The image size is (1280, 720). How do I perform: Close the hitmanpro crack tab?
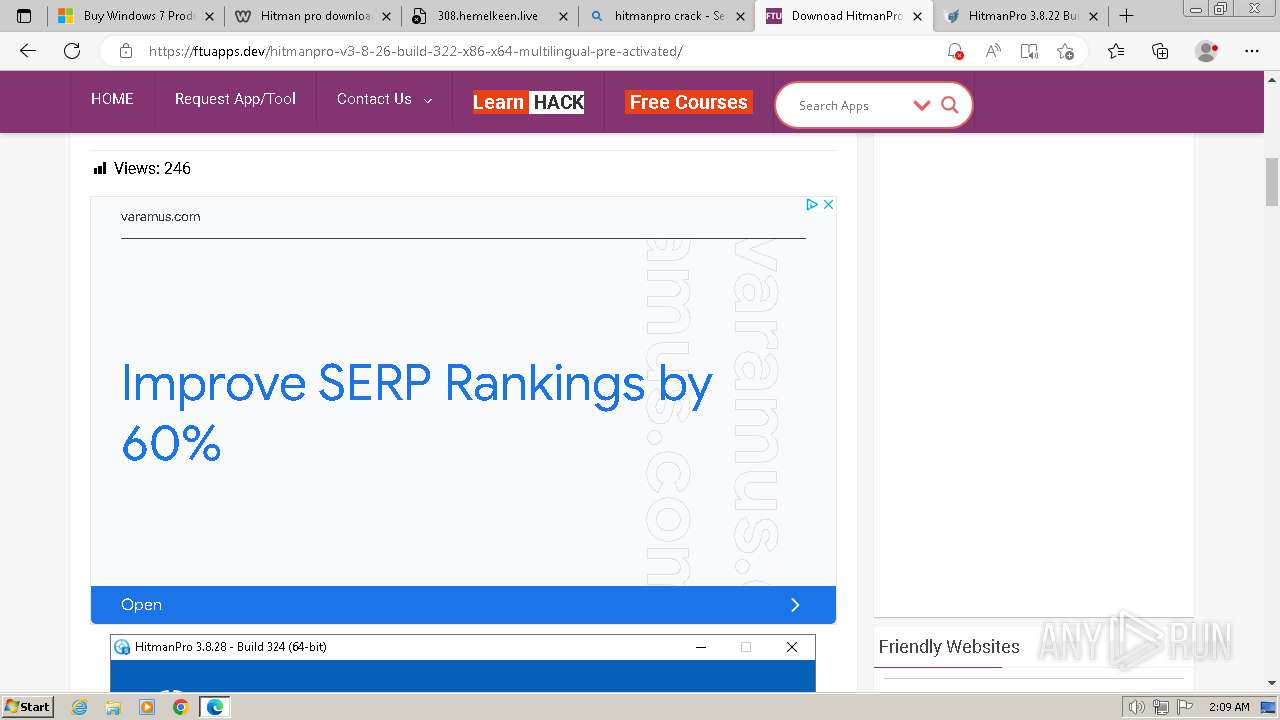(740, 16)
